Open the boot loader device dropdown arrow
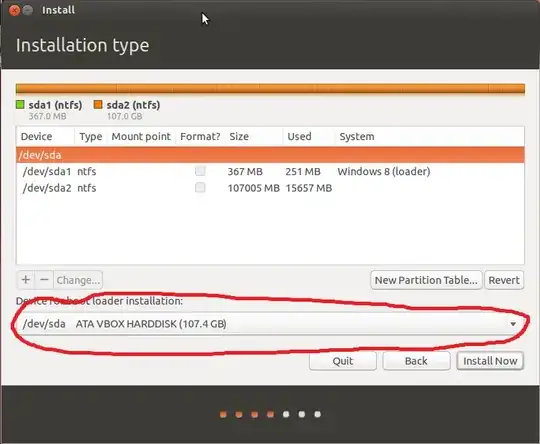The image size is (540, 444). coord(513,324)
